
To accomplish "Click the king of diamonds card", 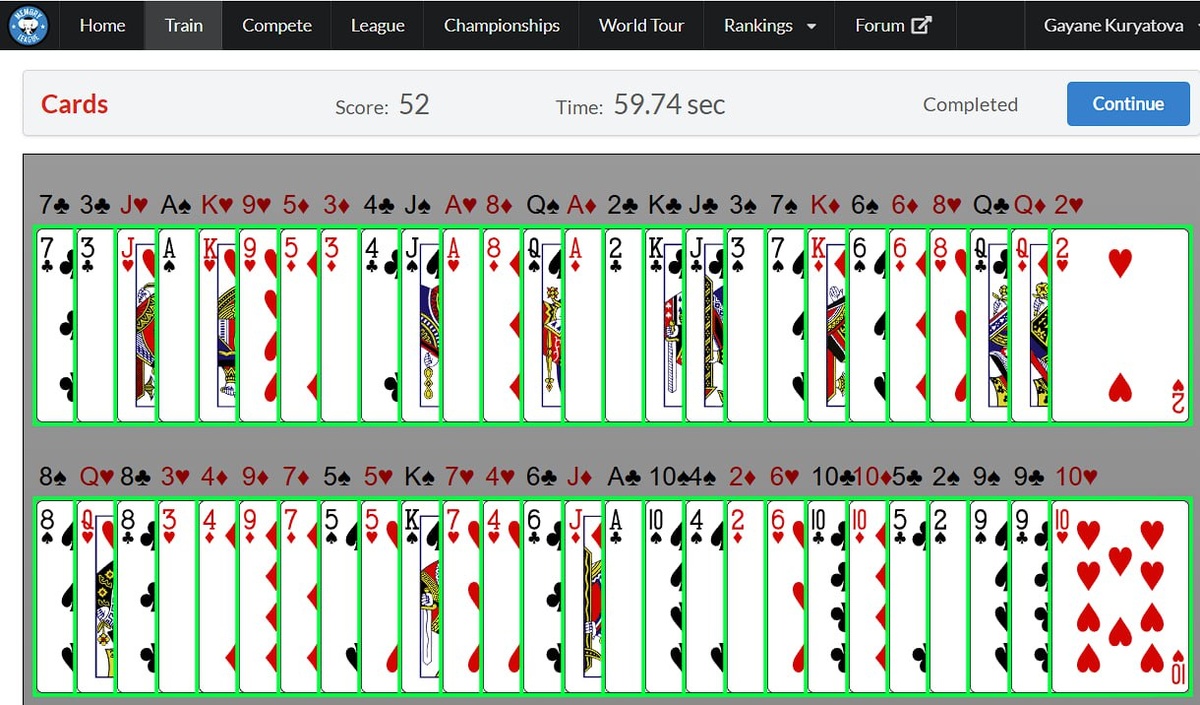I will [827, 325].
